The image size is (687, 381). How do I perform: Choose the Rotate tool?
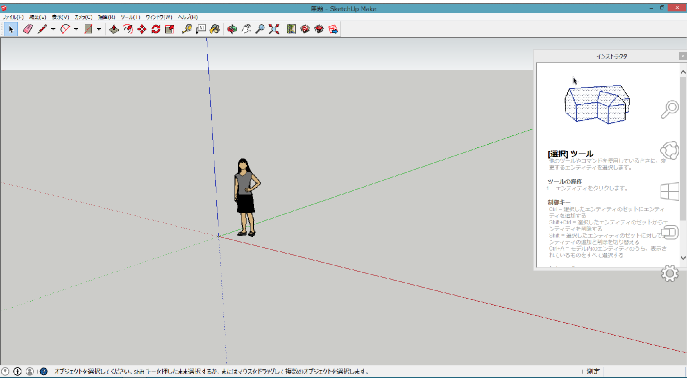(x=156, y=29)
